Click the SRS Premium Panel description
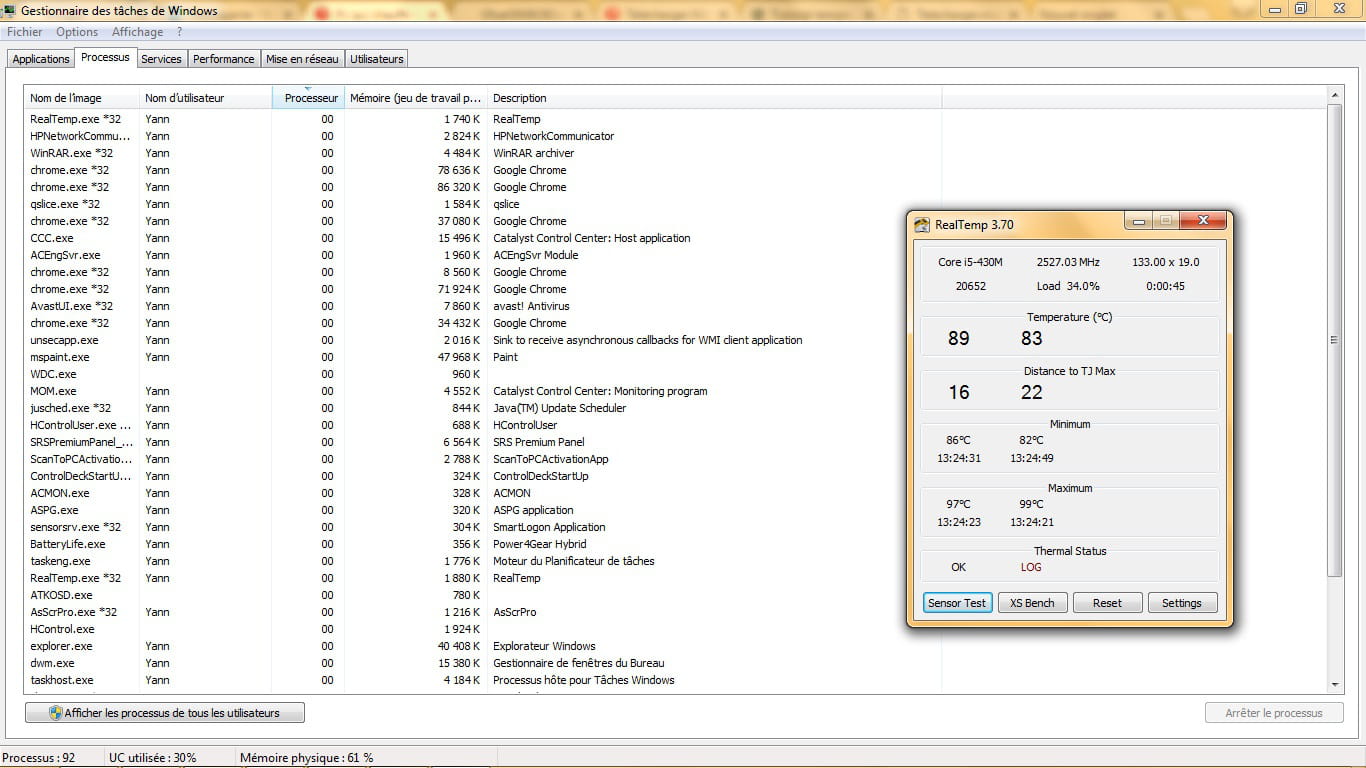The height and width of the screenshot is (768, 1366). 539,442
